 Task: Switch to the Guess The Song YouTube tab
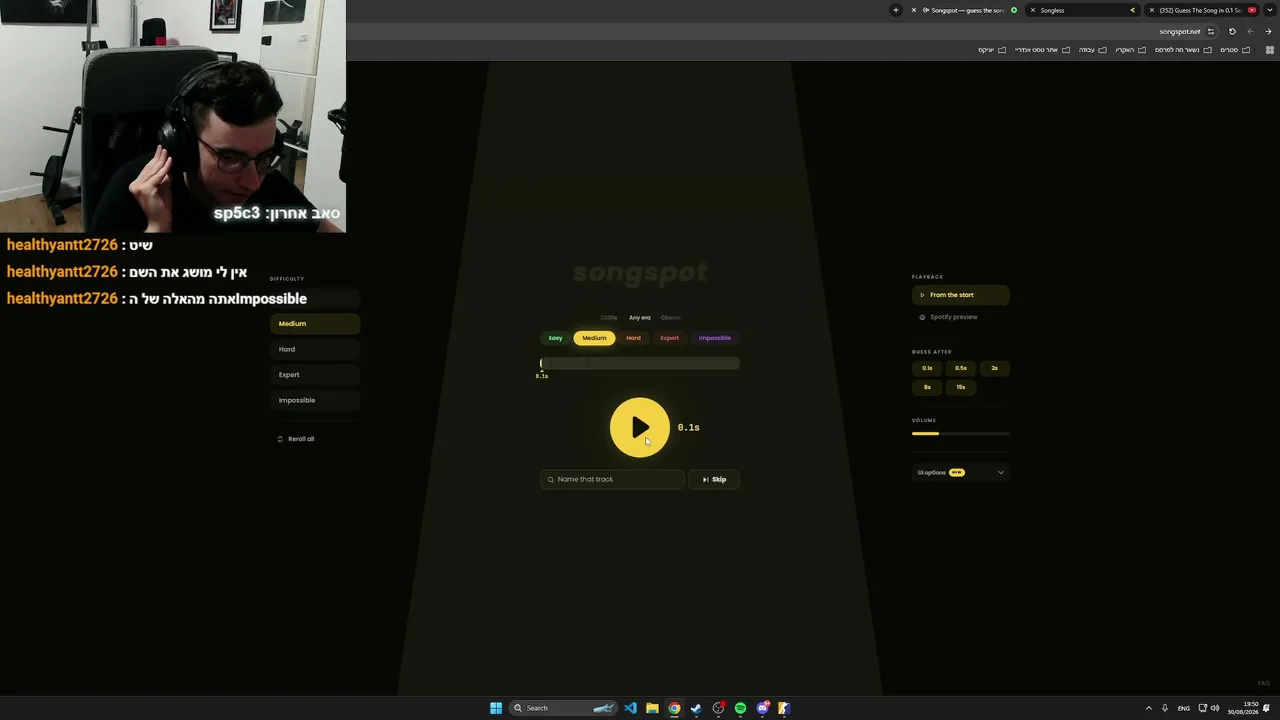(1201, 10)
